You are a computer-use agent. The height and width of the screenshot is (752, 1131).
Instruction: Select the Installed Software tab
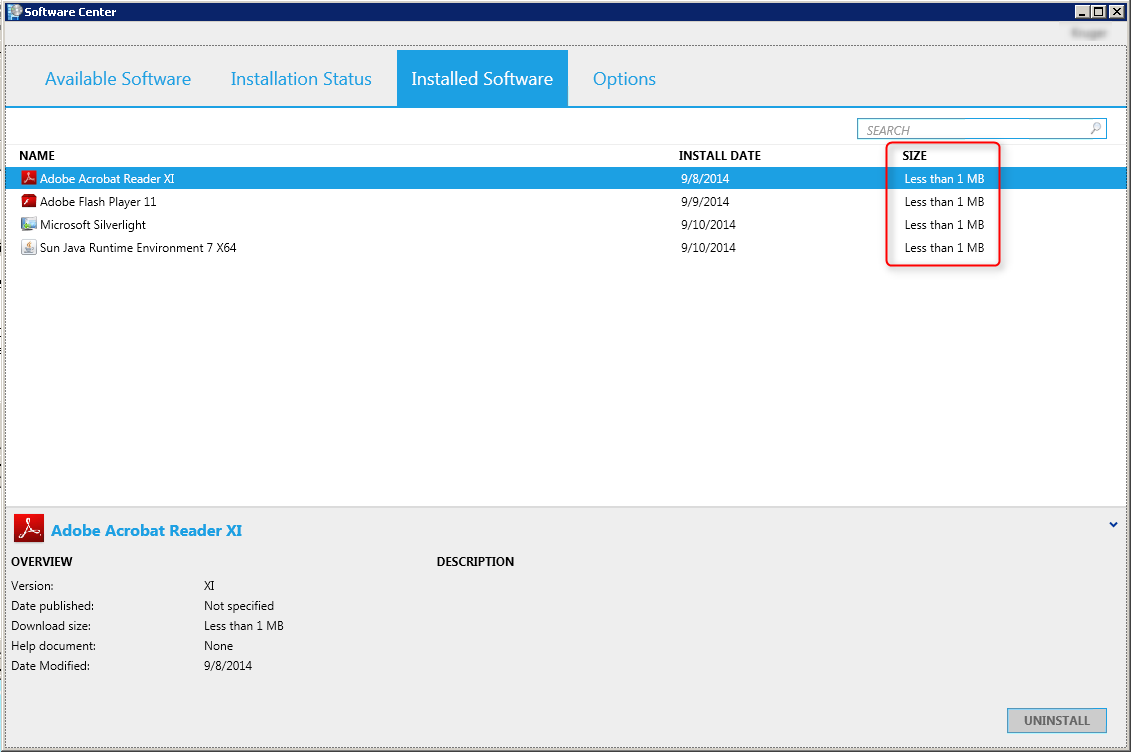coord(482,79)
